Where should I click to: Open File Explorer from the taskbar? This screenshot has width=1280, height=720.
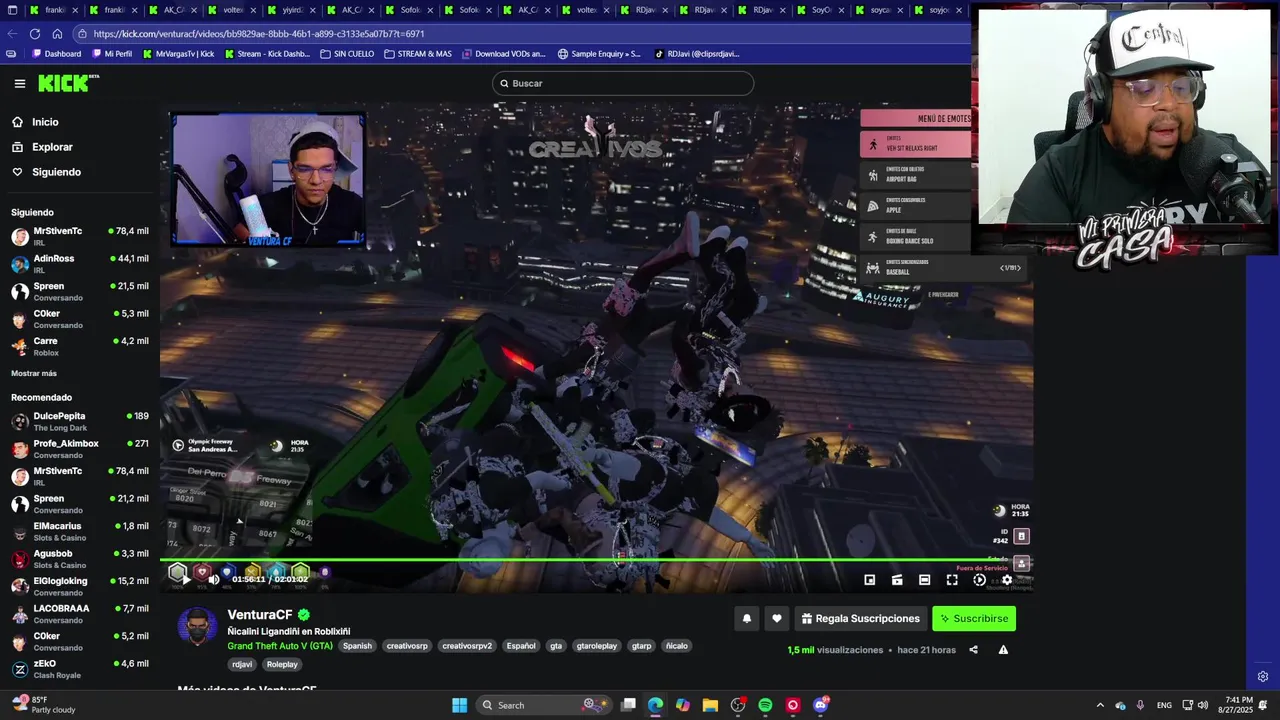pos(710,705)
